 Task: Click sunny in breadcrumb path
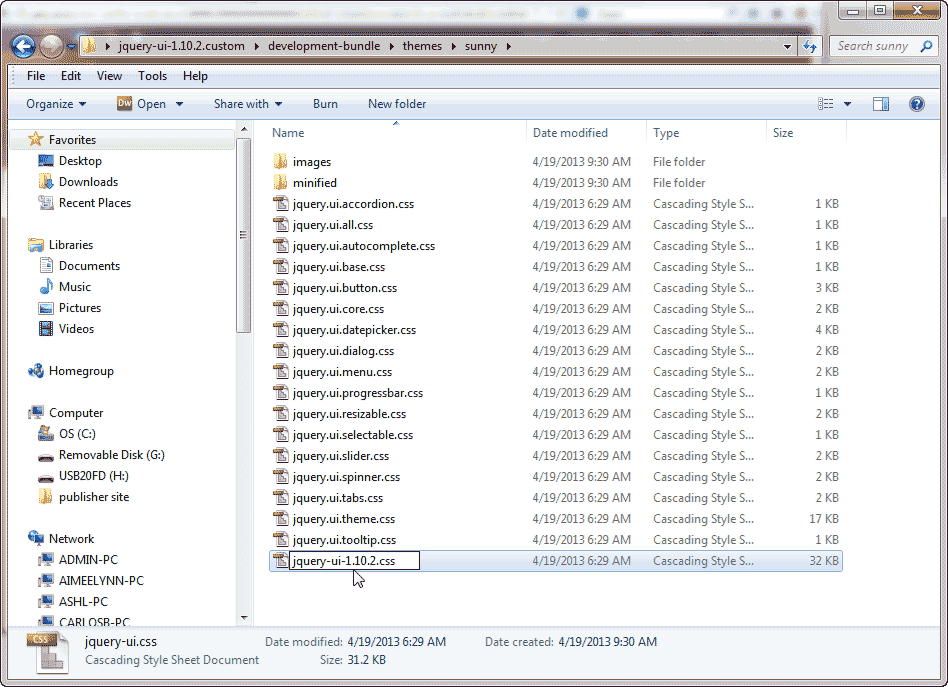coord(481,46)
